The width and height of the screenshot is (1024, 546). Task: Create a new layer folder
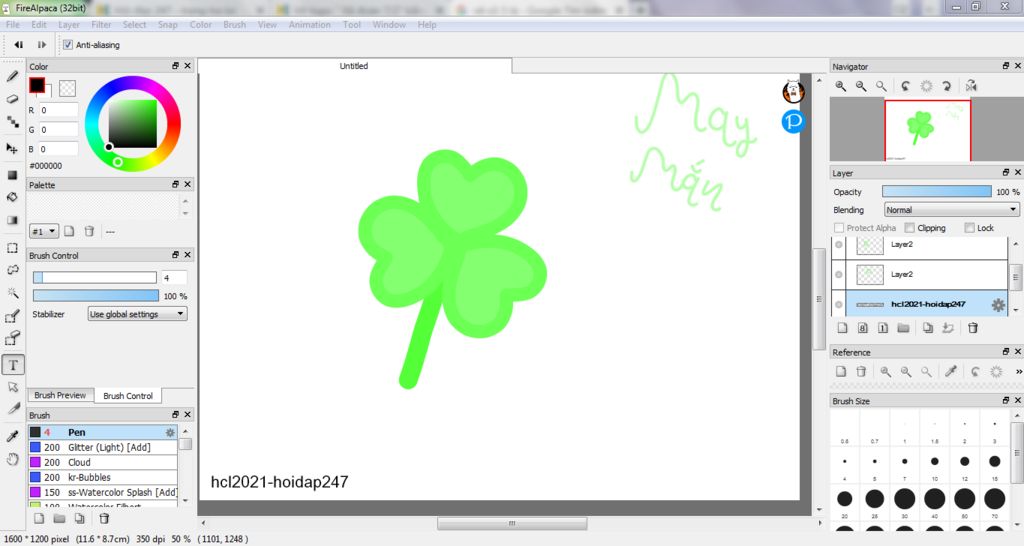(x=903, y=328)
